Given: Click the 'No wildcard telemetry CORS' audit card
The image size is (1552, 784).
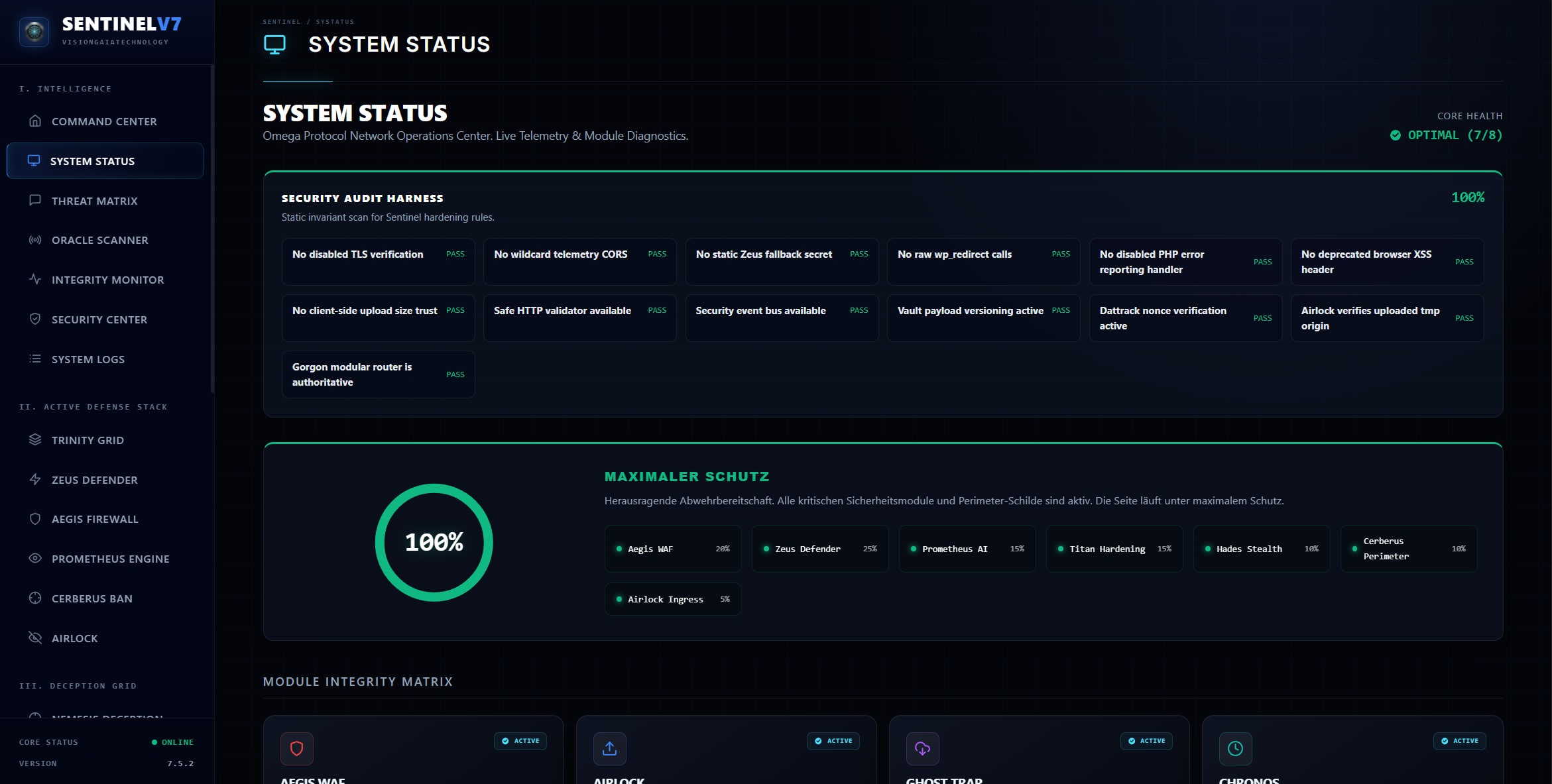Looking at the screenshot, I should click(x=580, y=262).
